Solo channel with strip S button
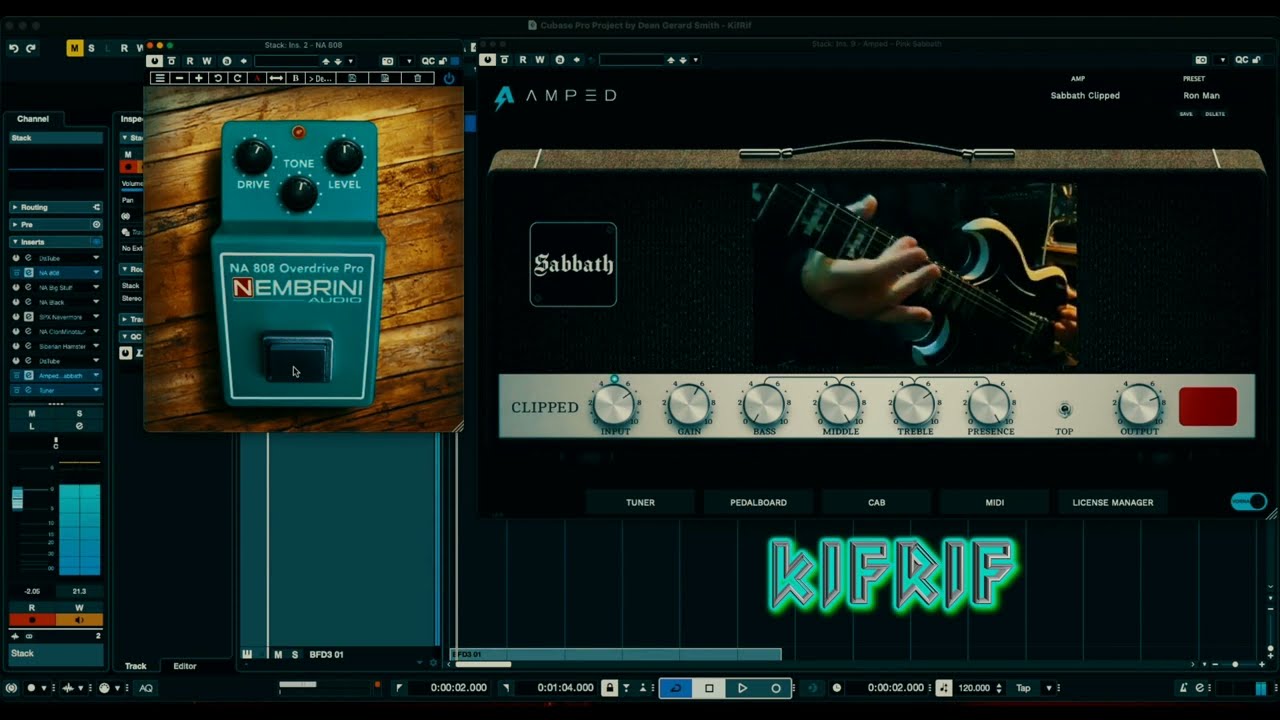Image resolution: width=1280 pixels, height=720 pixels. tap(80, 413)
